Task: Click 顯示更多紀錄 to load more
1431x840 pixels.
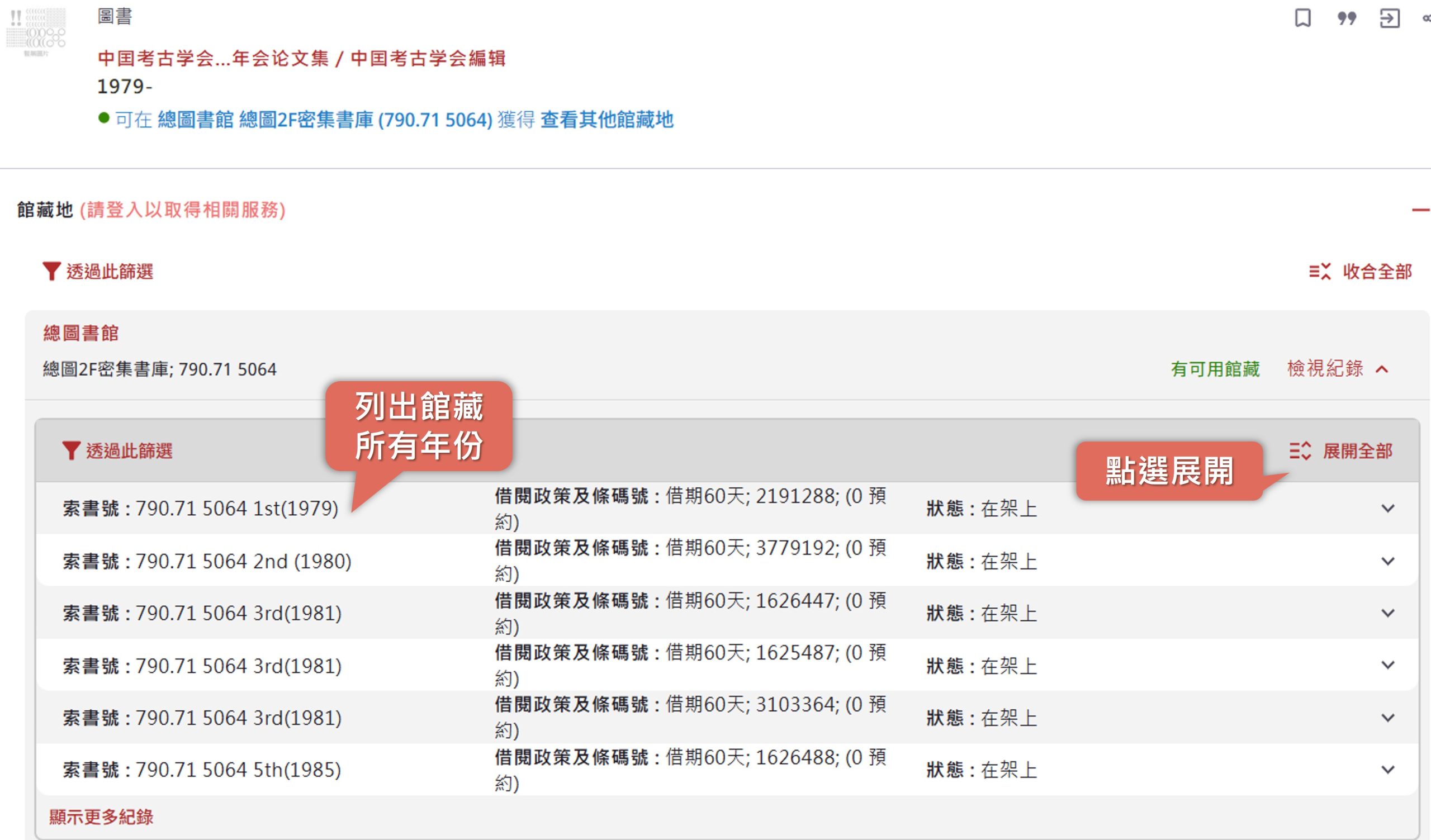Action: point(101,817)
